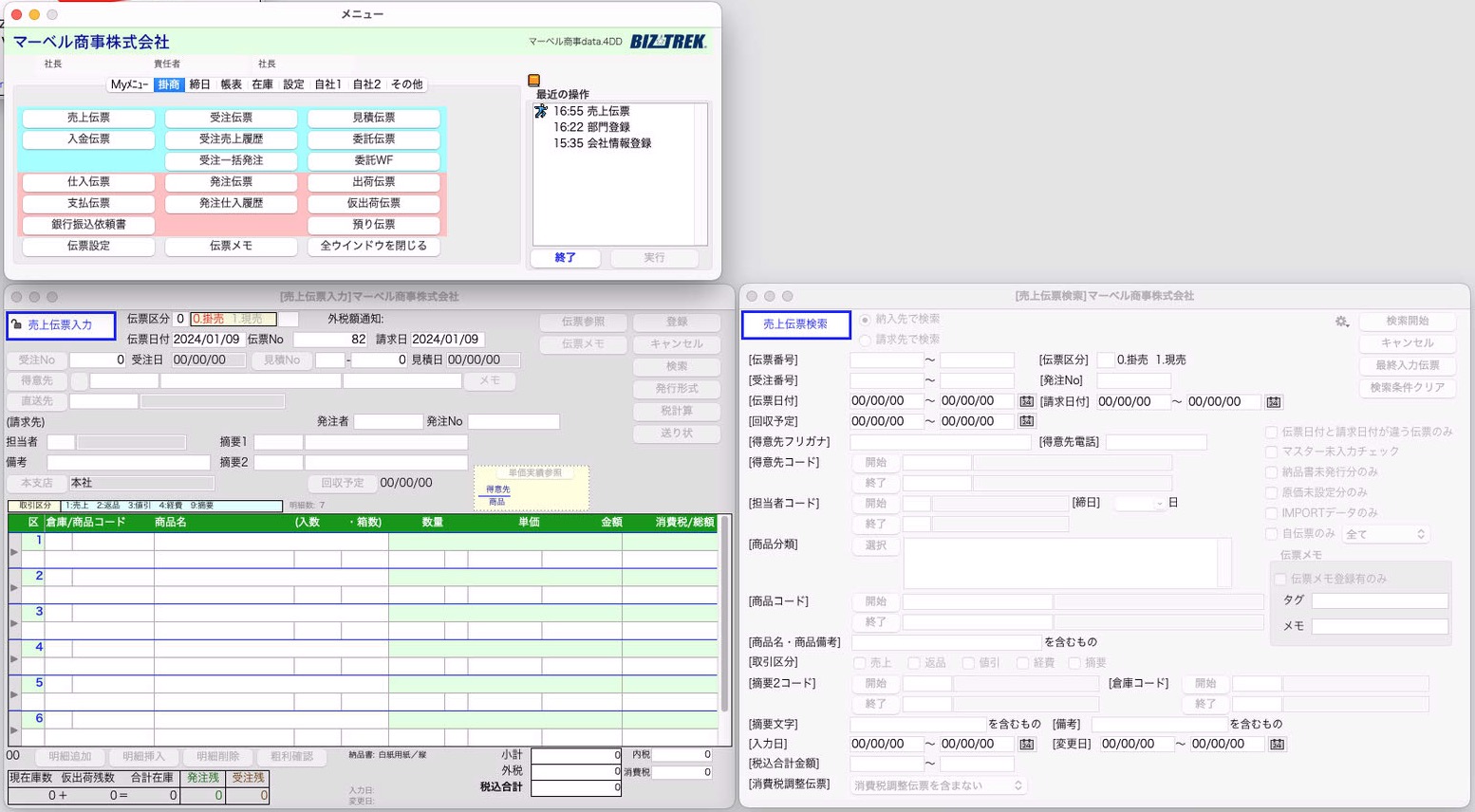Click the 受注伝票 button
Image resolution: width=1475 pixels, height=812 pixels.
click(231, 118)
